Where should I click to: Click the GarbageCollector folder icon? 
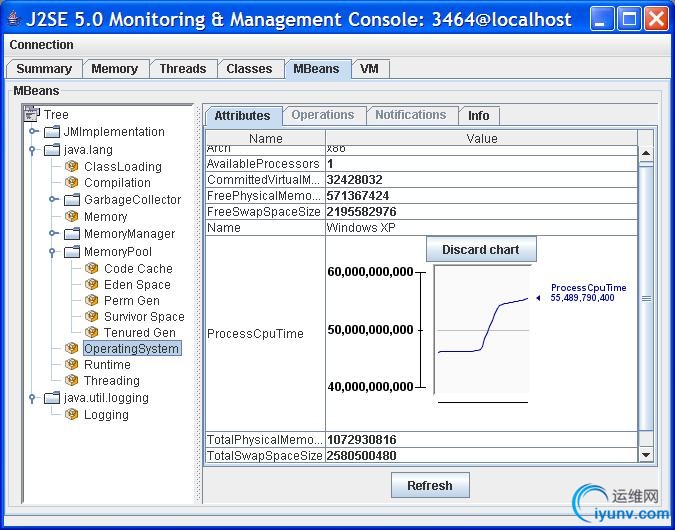pyautogui.click(x=72, y=199)
